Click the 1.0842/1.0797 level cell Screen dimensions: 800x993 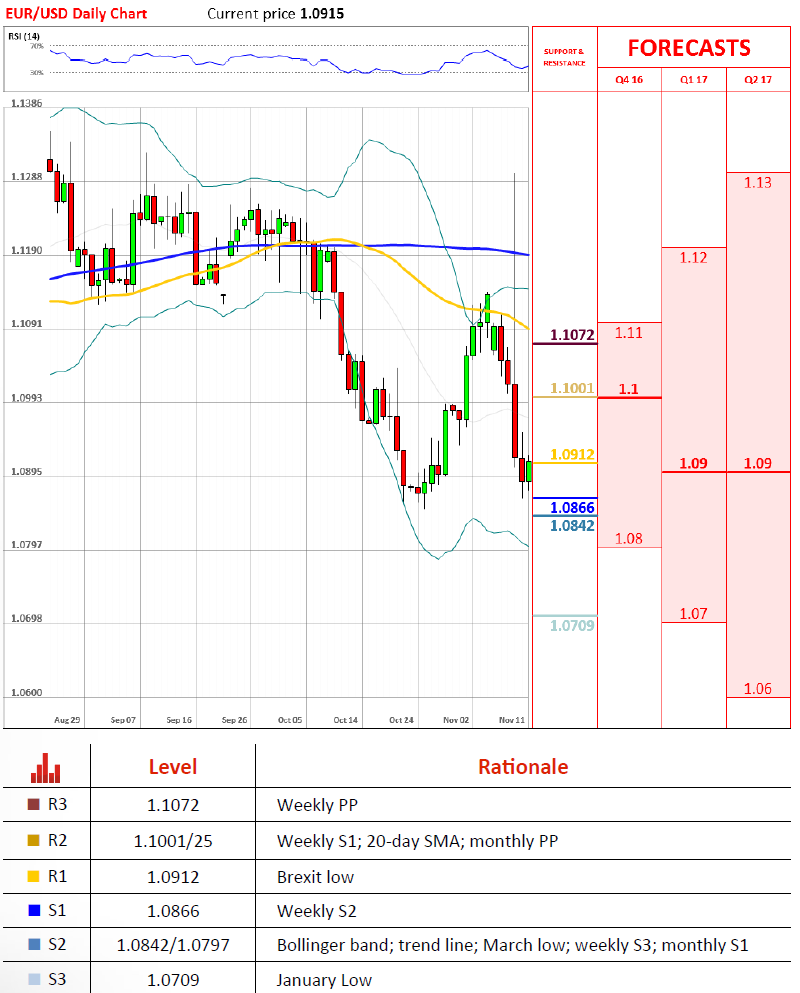(173, 945)
